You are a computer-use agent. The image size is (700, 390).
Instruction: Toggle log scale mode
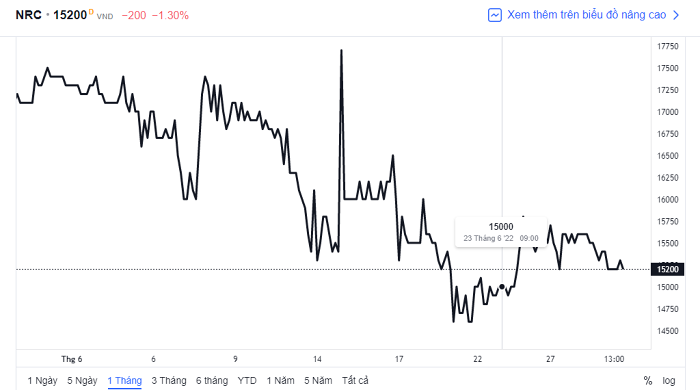[668, 381]
